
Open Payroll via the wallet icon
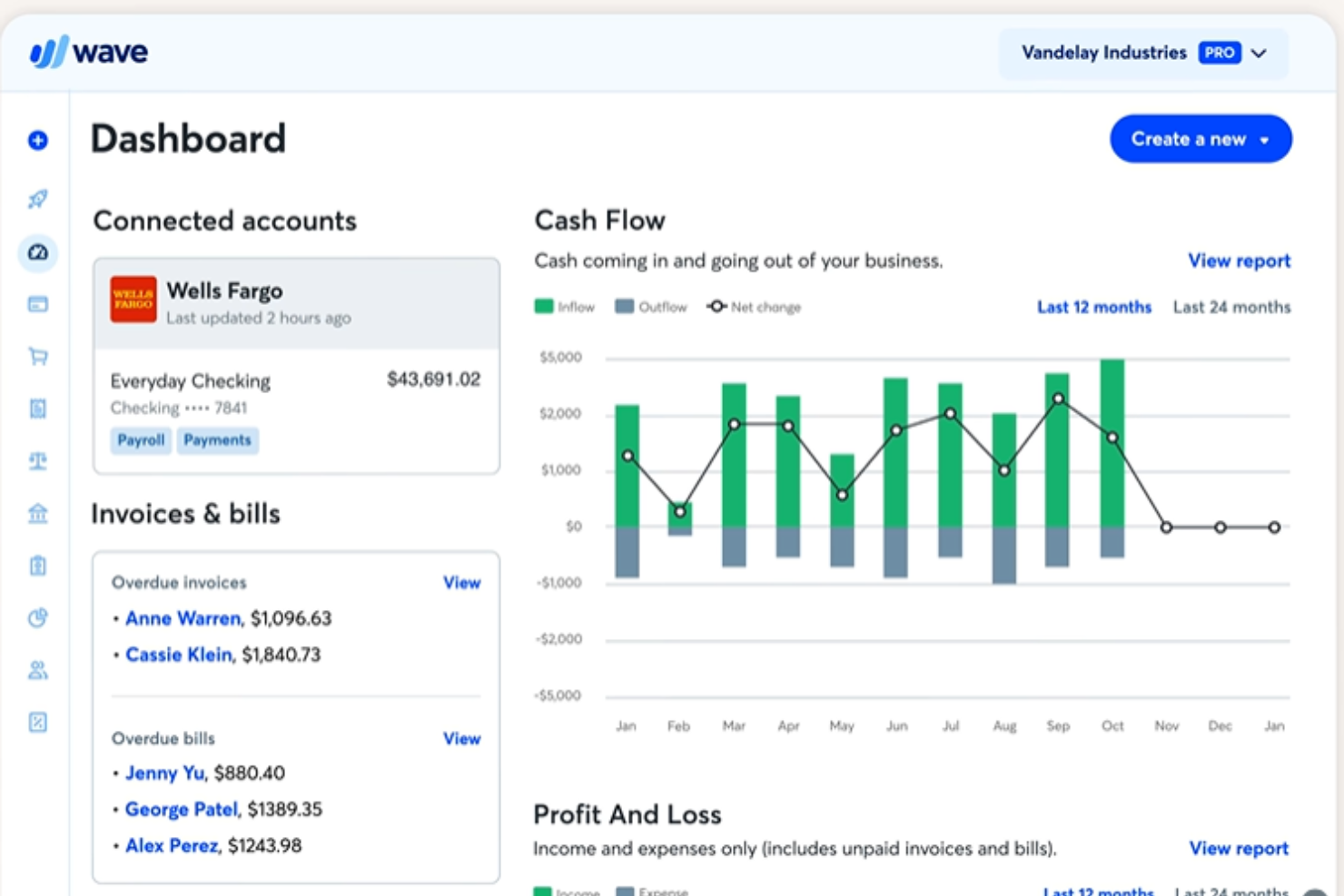click(37, 566)
